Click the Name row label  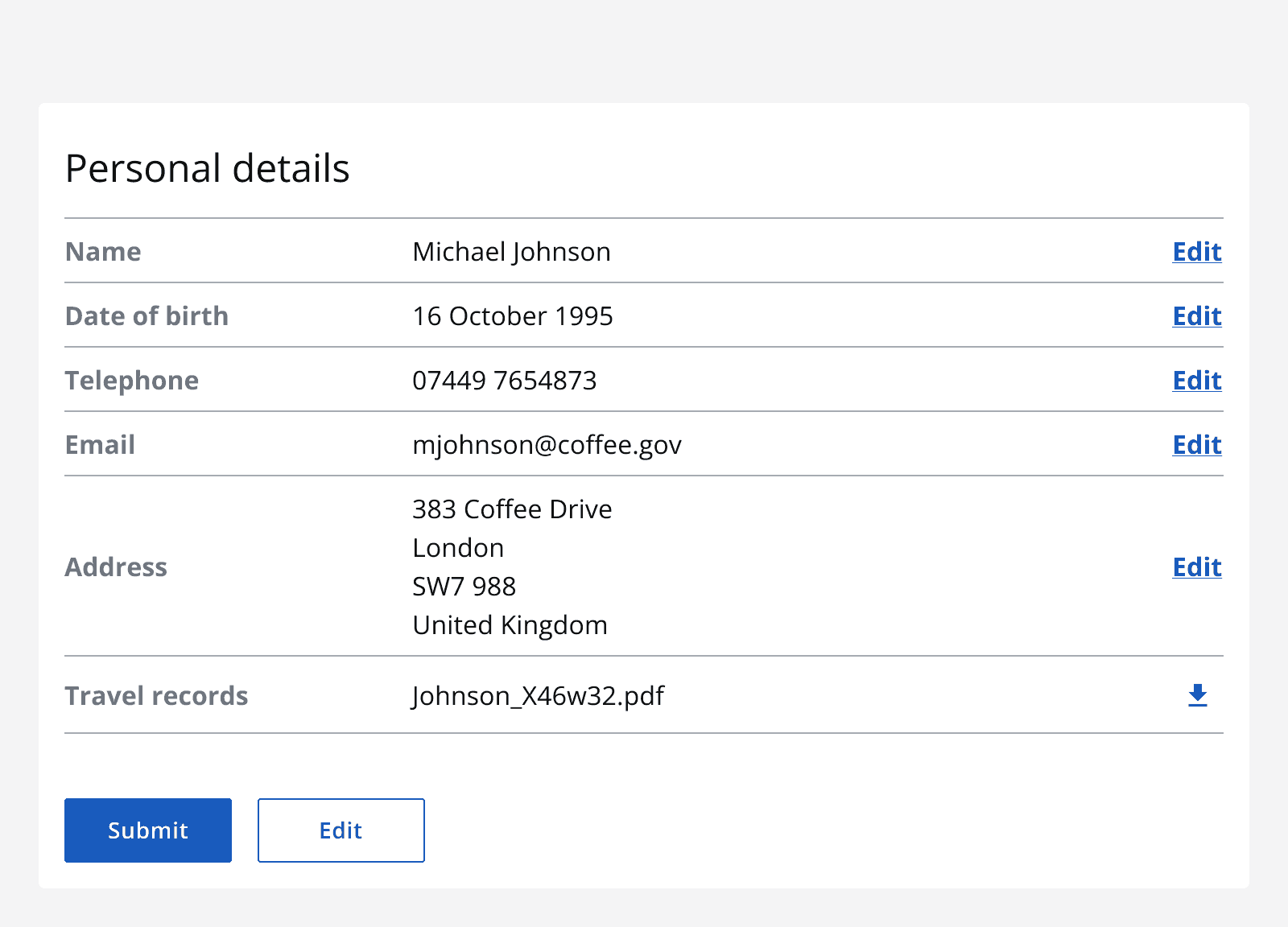click(x=102, y=252)
